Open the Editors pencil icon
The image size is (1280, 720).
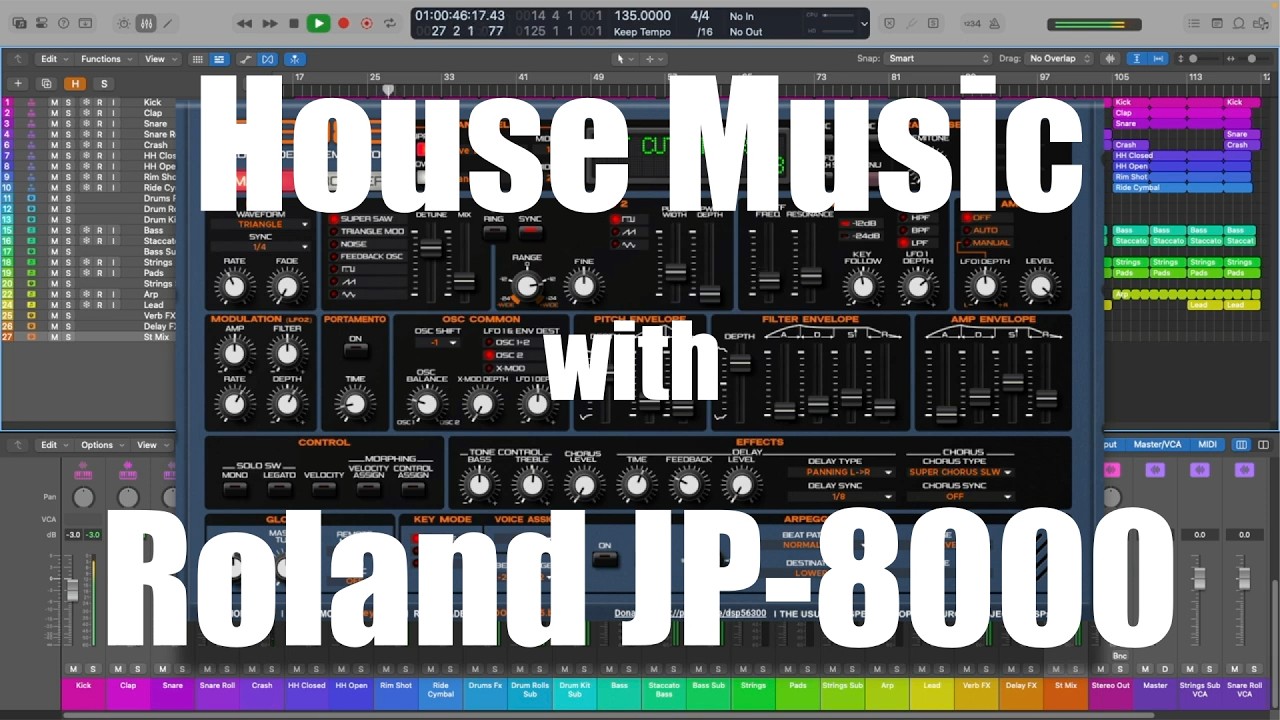coord(168,23)
